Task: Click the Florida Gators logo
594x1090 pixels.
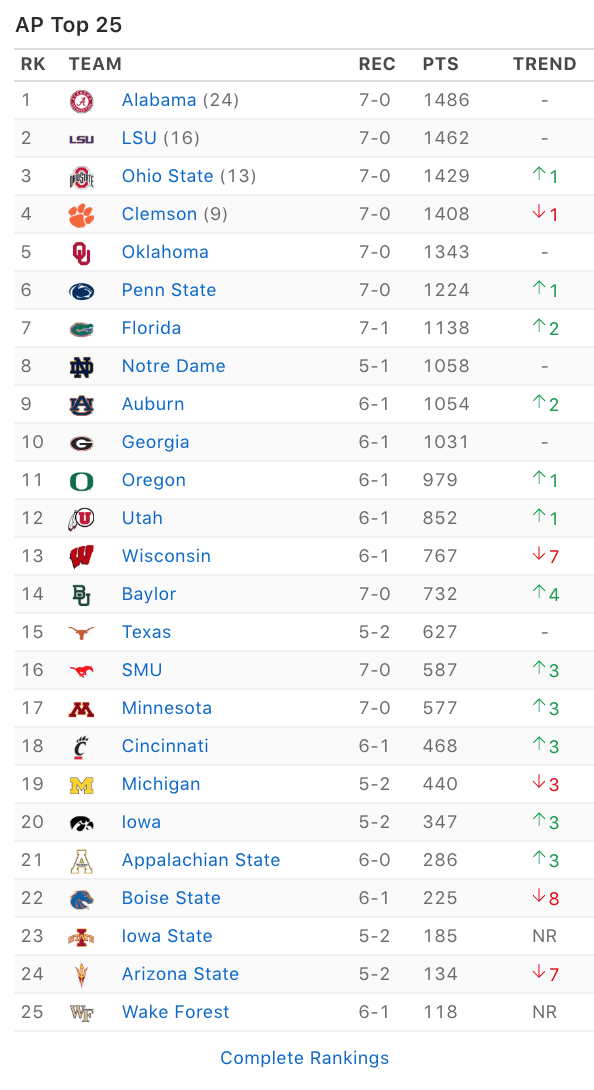Action: [x=81, y=329]
